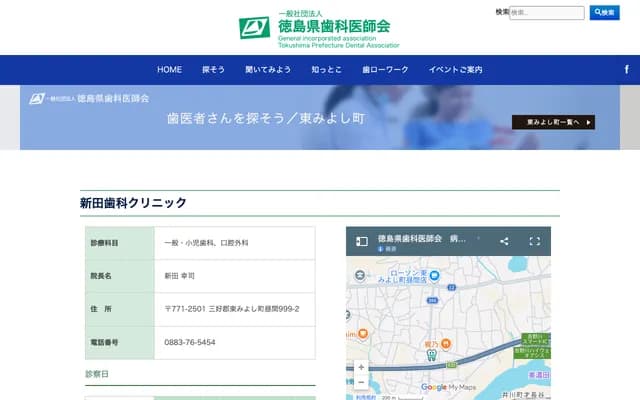Zoom out the map with minus button

(x=361, y=382)
